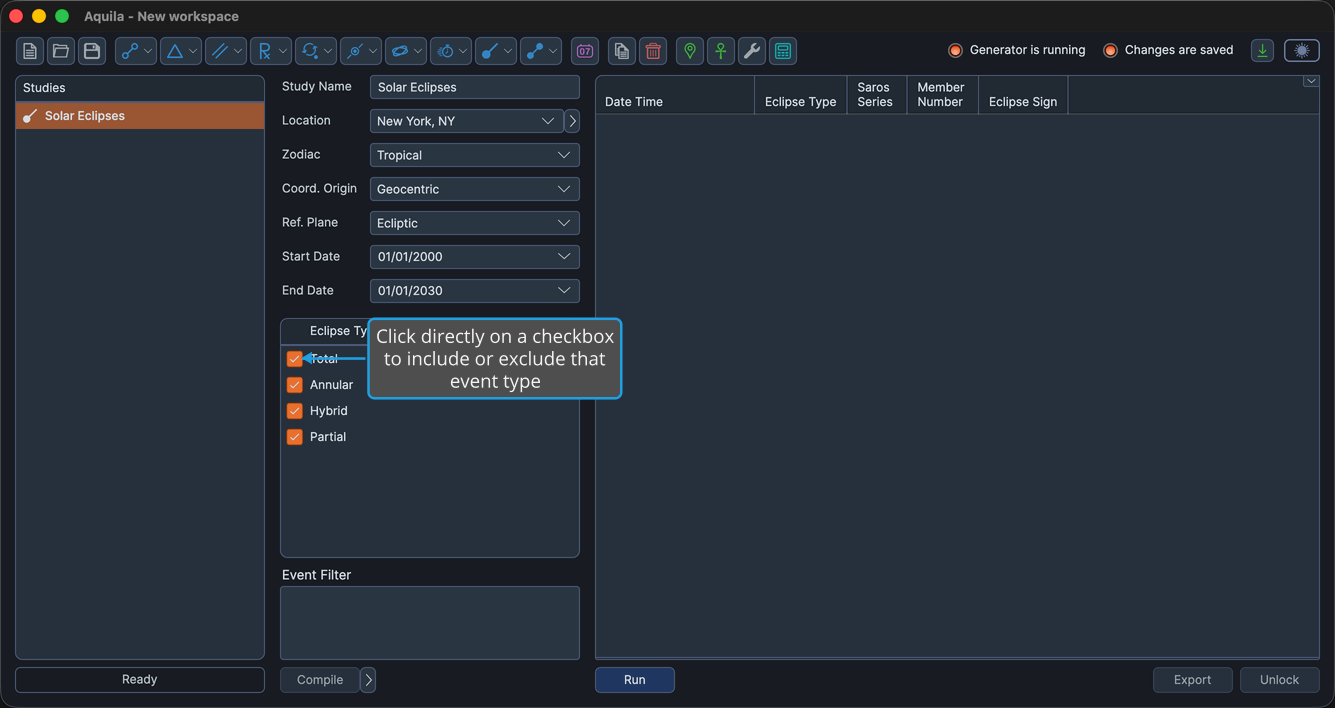Click the Studies panel header
Screen dimensions: 1335x708
click(140, 88)
